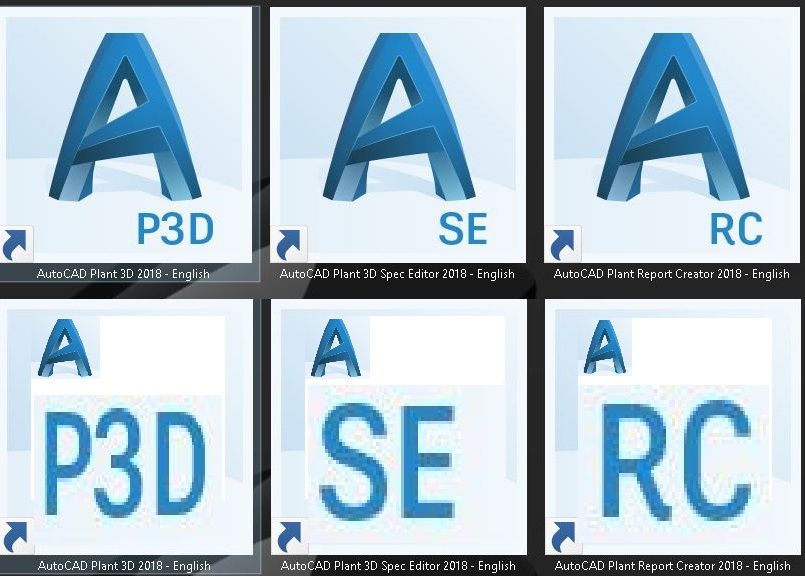Select Report Creator 2018 label under enlarged RC

click(673, 566)
